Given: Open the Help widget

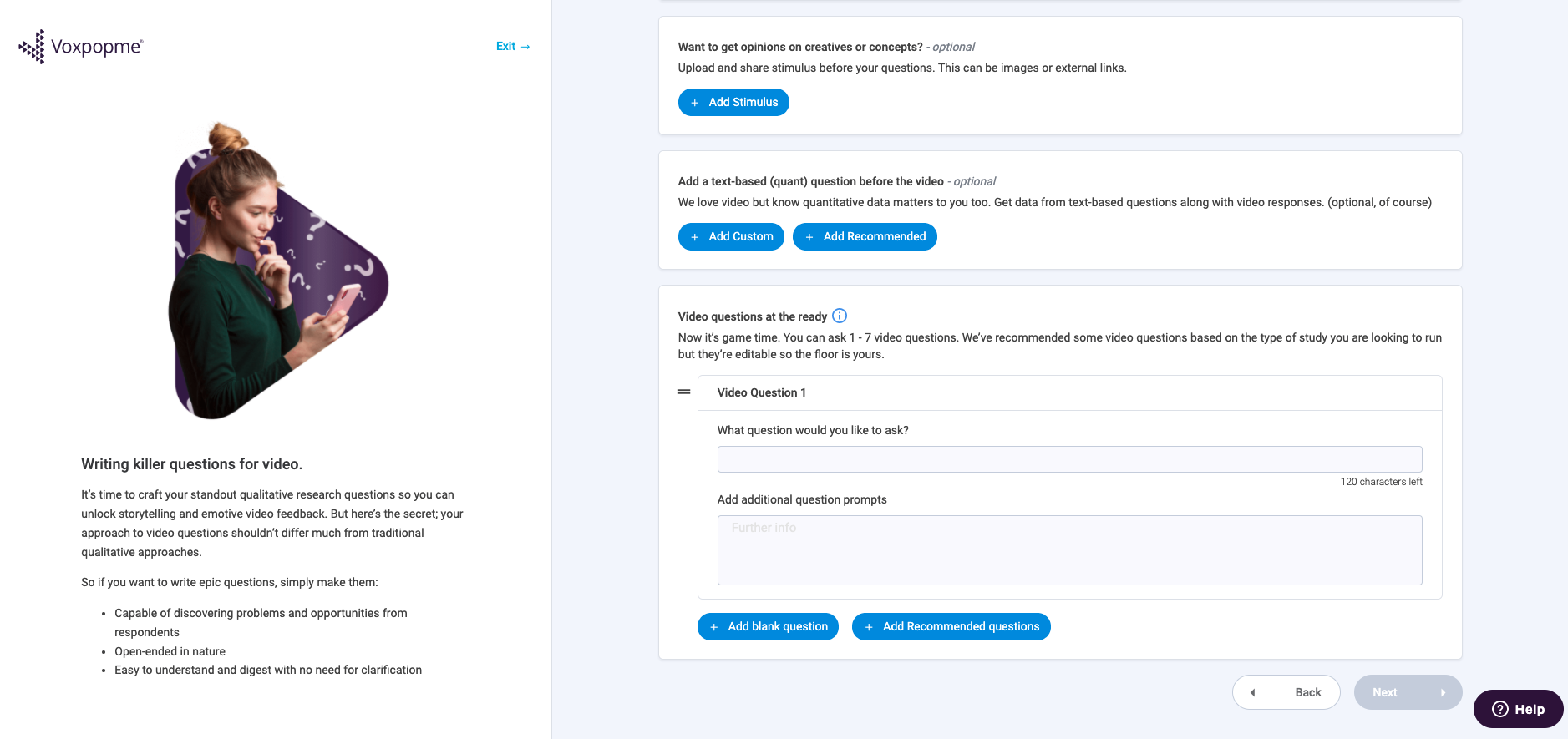Looking at the screenshot, I should coord(1519,709).
